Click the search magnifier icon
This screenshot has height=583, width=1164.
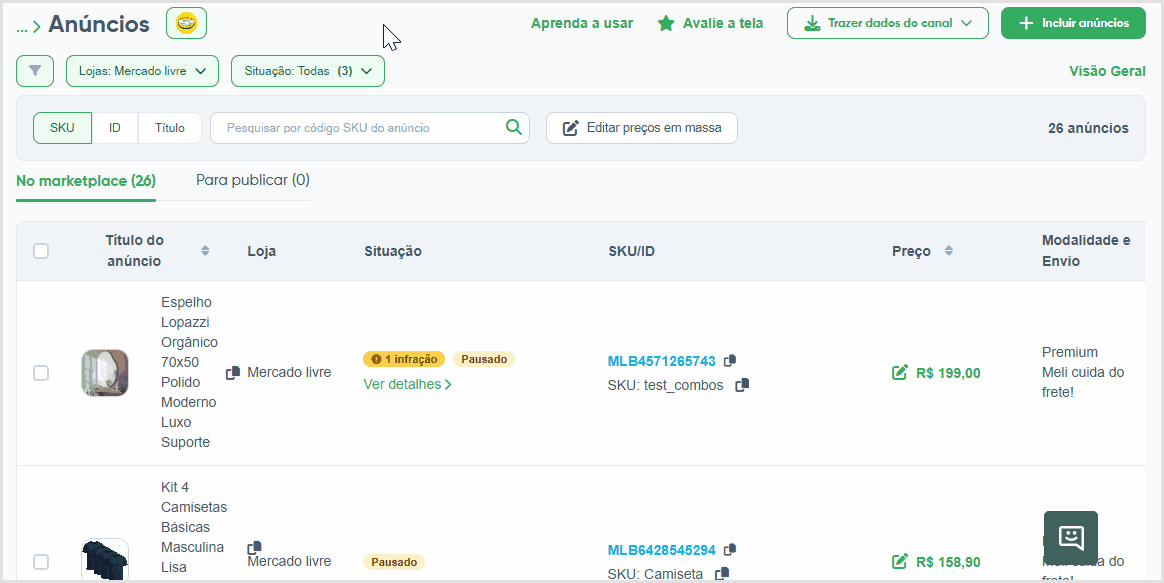(514, 127)
